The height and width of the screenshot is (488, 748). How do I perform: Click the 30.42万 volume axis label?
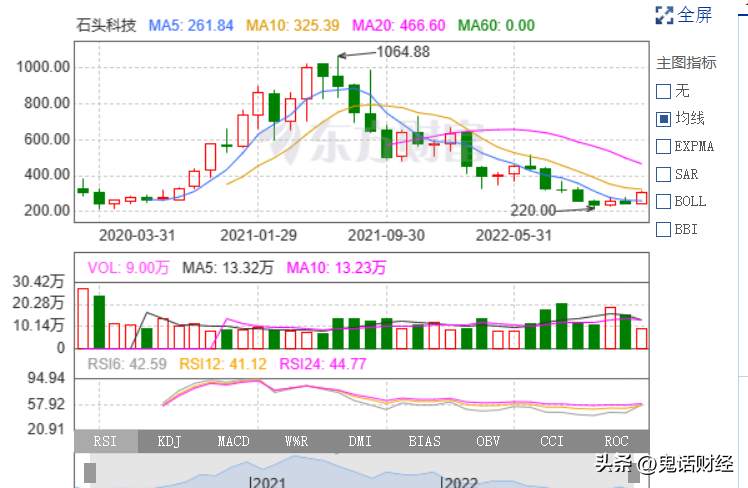click(38, 281)
